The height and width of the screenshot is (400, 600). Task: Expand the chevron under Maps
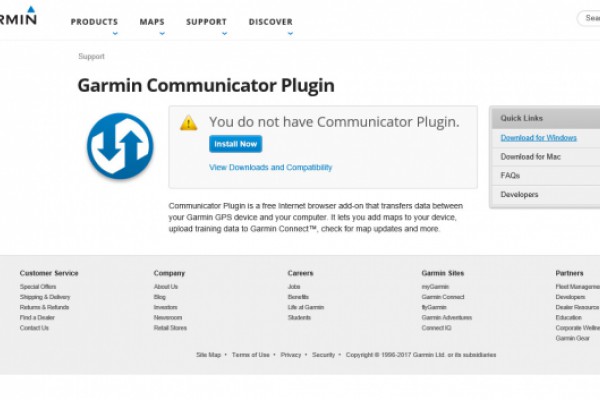point(162,33)
